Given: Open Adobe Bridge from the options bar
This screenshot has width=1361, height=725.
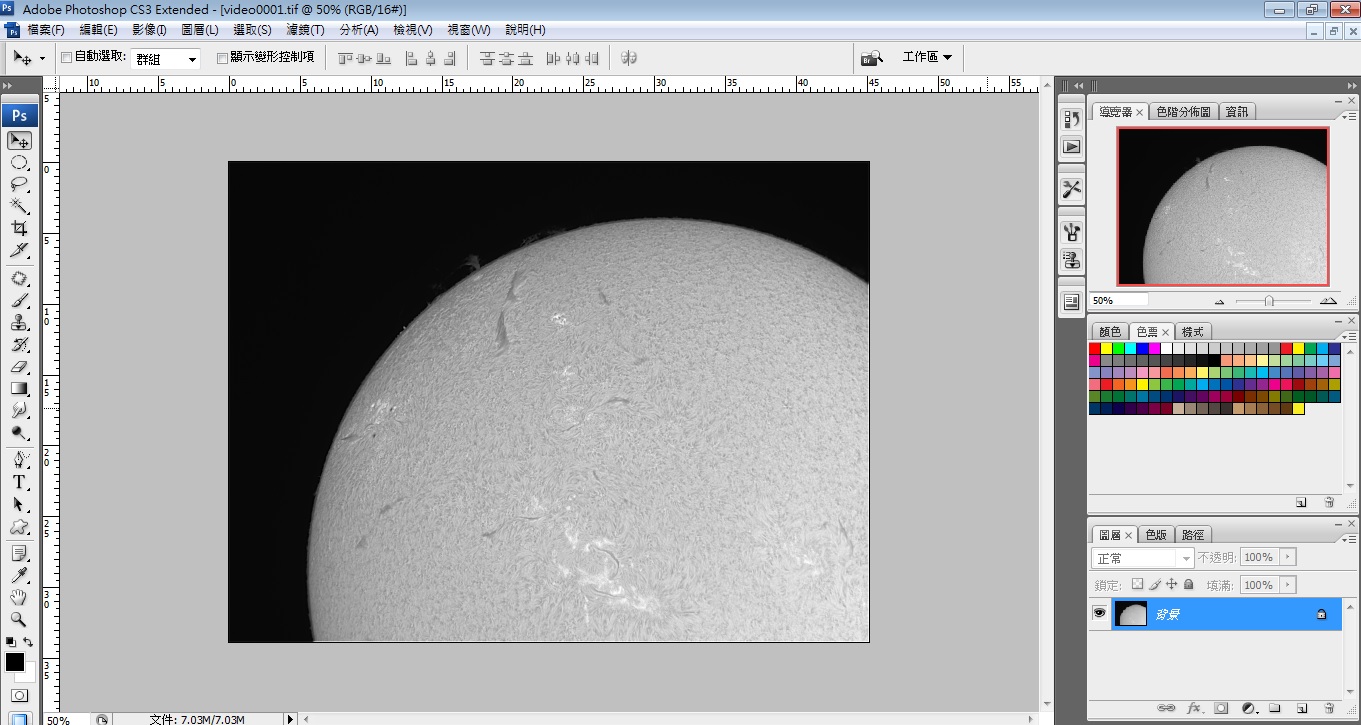Looking at the screenshot, I should tap(872, 58).
